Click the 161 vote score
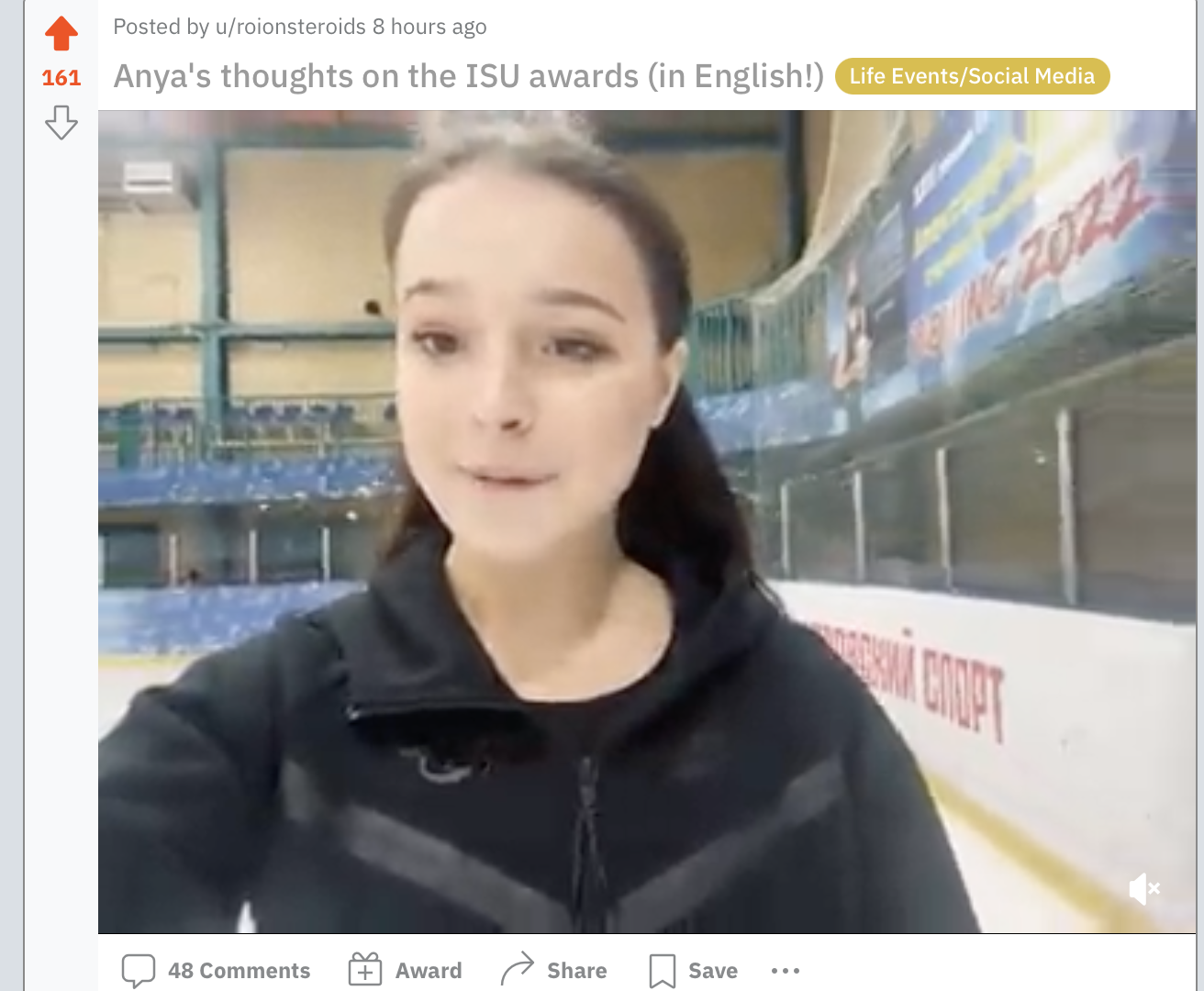Image resolution: width=1204 pixels, height=991 pixels. (61, 78)
